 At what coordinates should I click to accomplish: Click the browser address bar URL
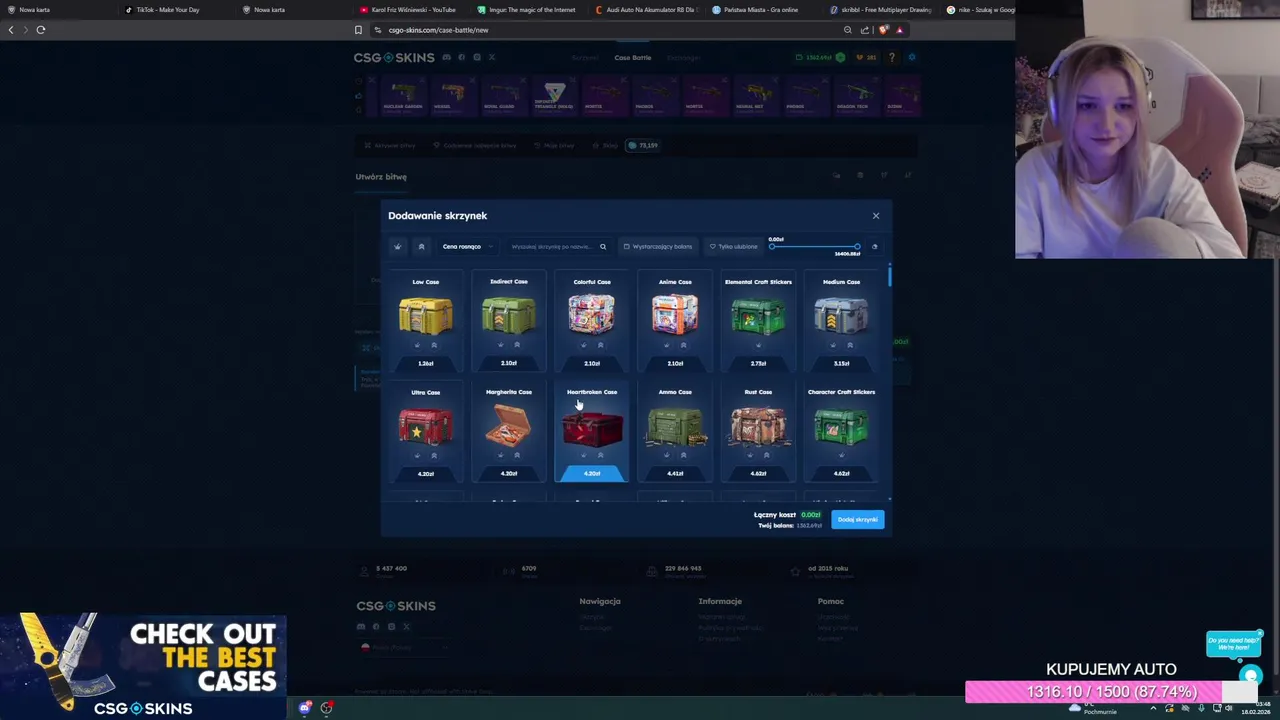[x=438, y=30]
